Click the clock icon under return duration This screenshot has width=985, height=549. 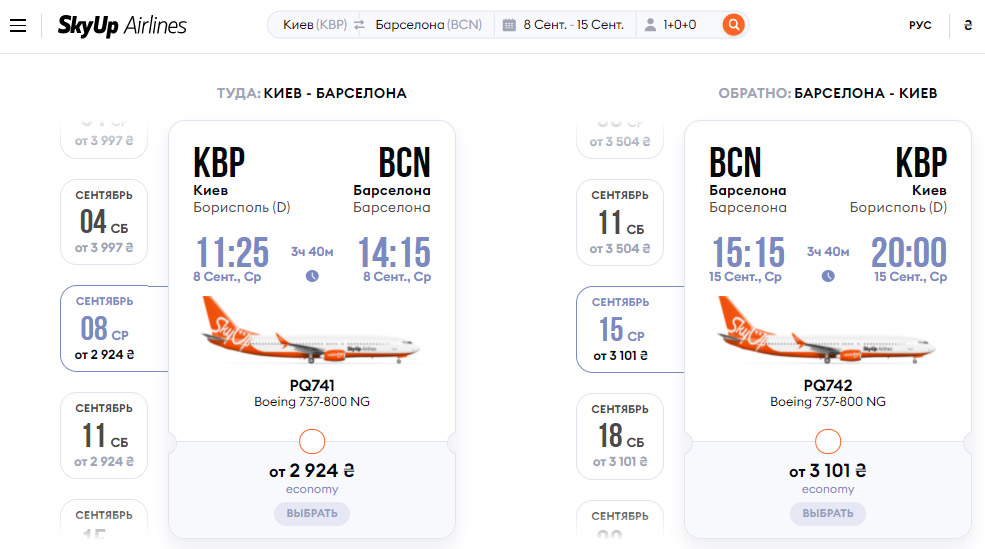tap(828, 276)
